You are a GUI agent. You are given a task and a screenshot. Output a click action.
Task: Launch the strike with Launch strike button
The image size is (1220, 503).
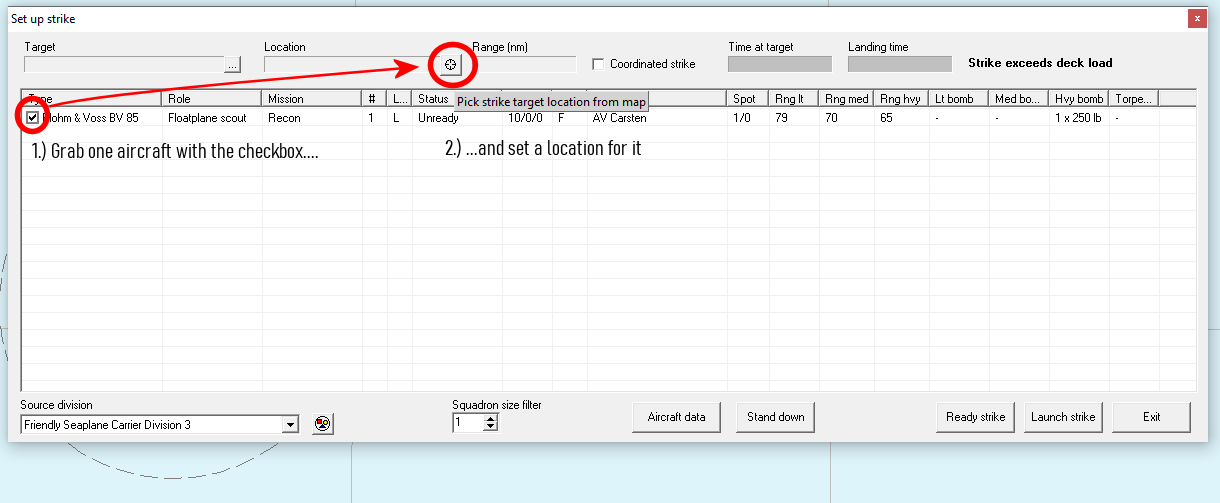(1062, 417)
